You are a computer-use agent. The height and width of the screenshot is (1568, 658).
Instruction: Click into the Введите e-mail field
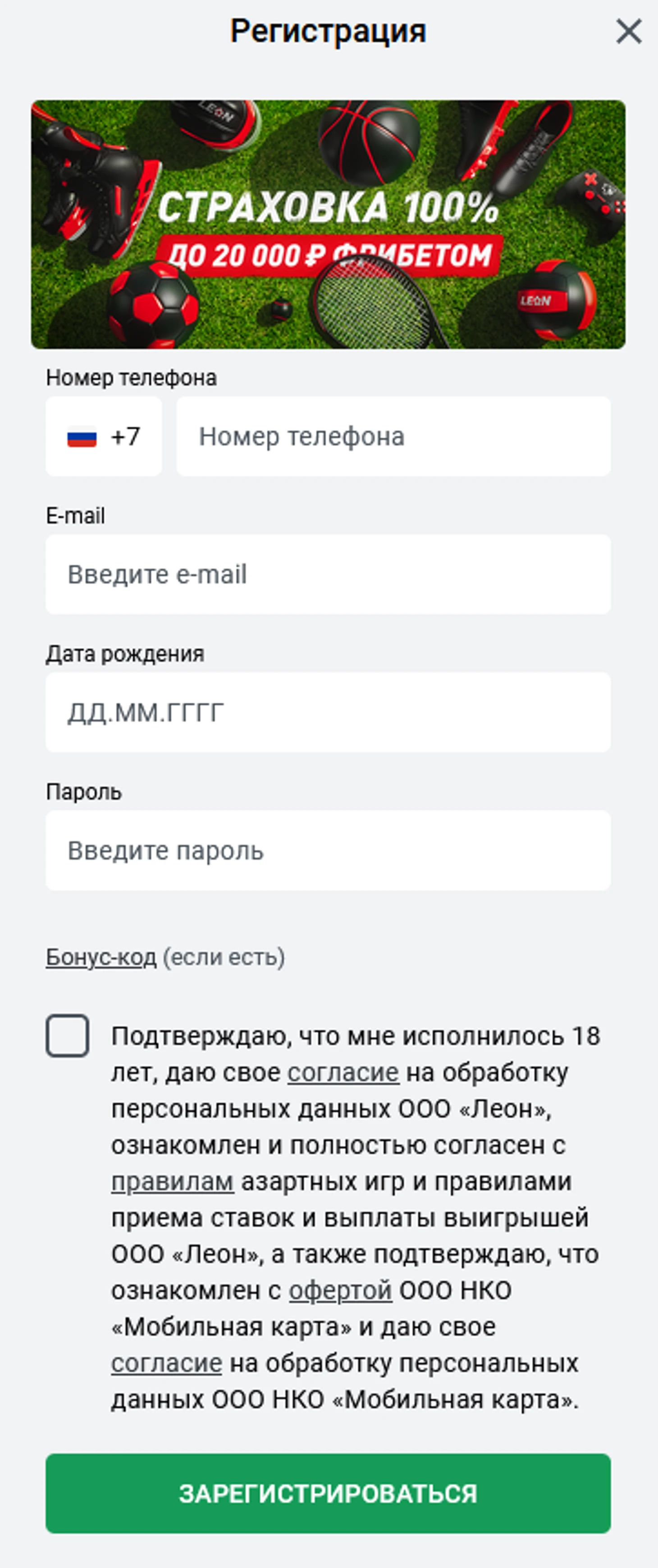pyautogui.click(x=329, y=574)
